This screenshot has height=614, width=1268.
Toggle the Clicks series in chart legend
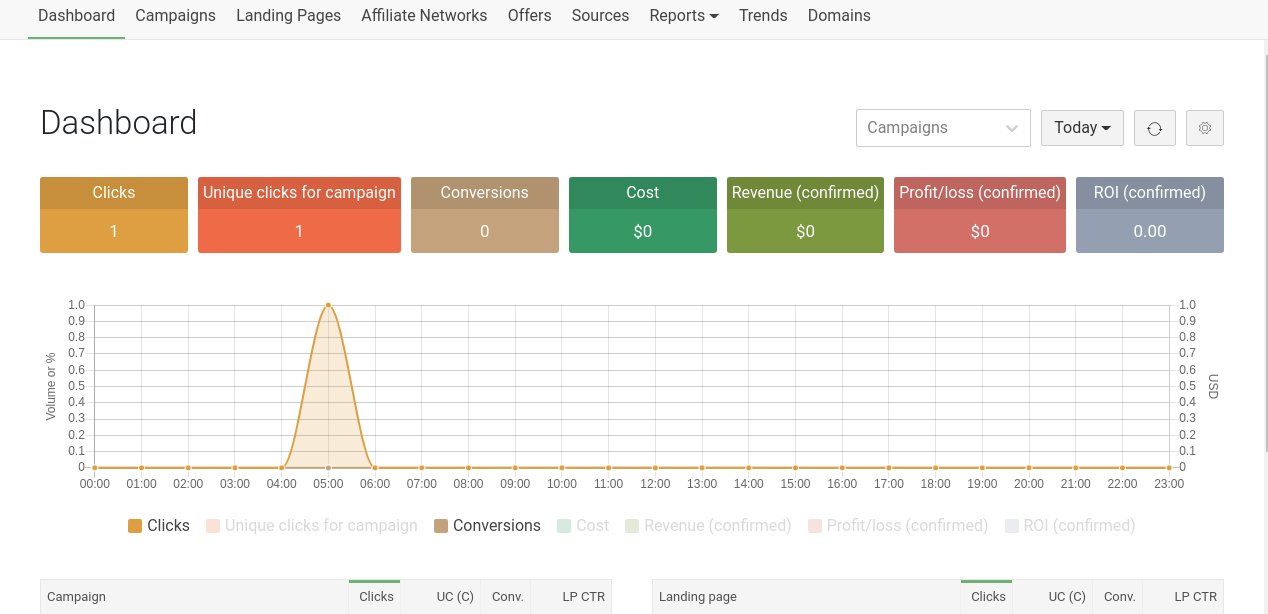point(158,526)
